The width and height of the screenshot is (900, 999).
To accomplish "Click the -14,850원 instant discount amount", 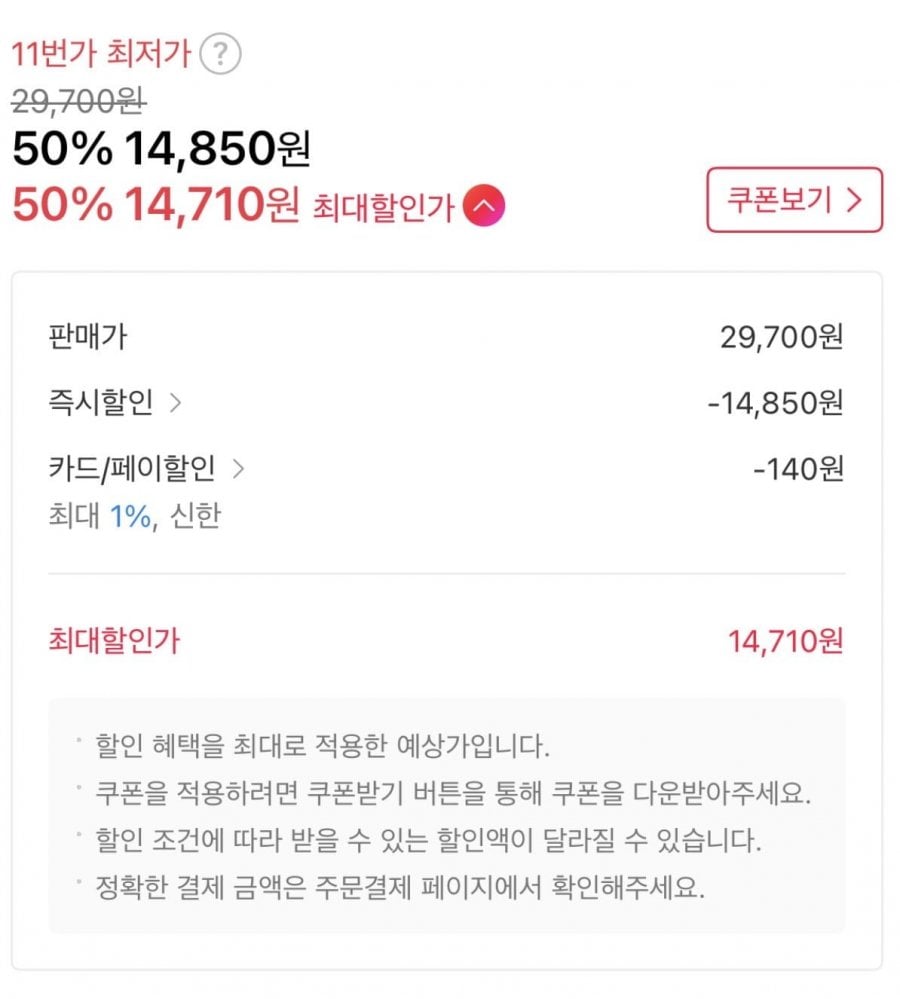I will coord(774,403).
